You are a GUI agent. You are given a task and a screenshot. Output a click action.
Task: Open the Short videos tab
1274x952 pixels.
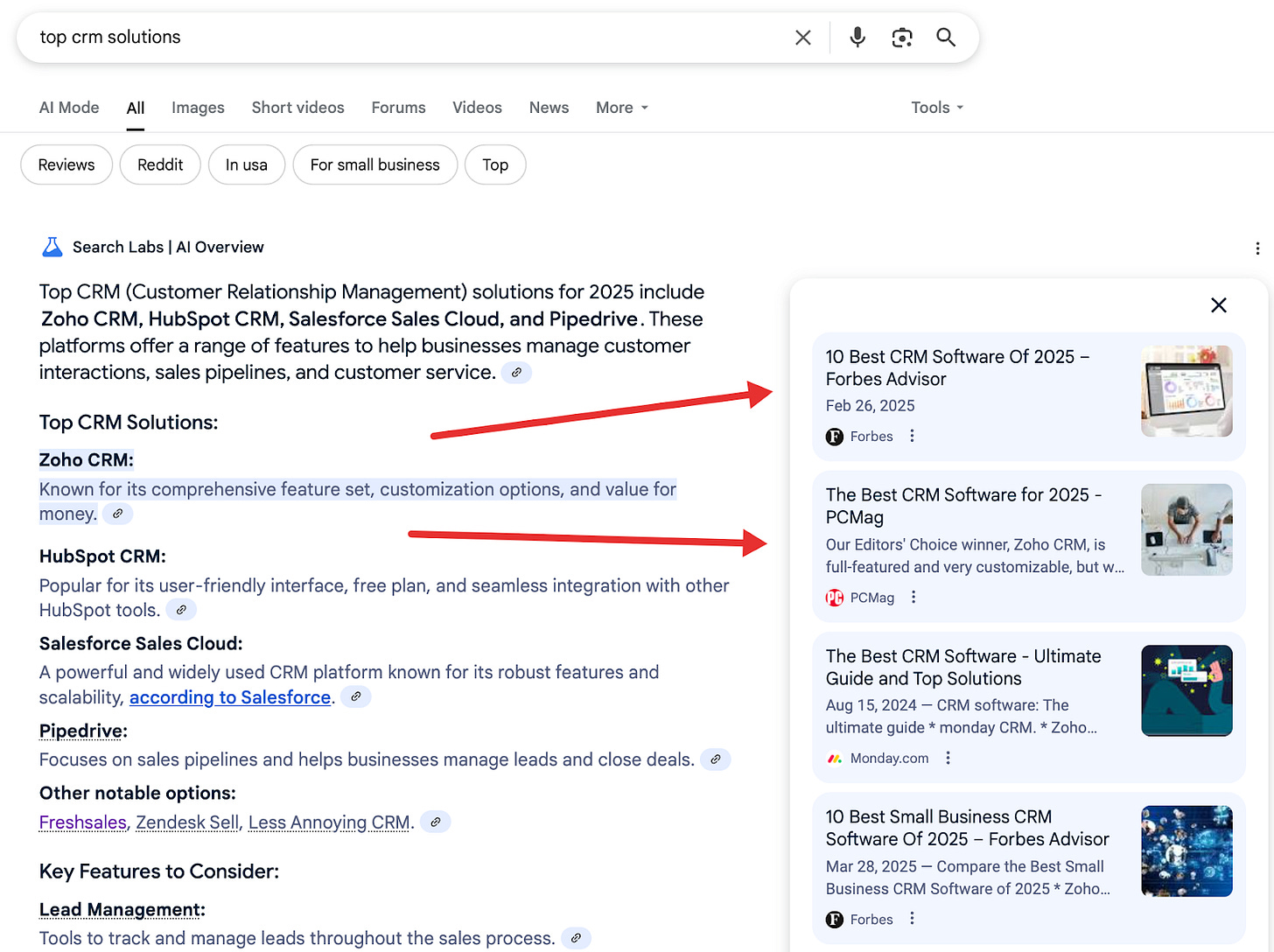point(298,108)
